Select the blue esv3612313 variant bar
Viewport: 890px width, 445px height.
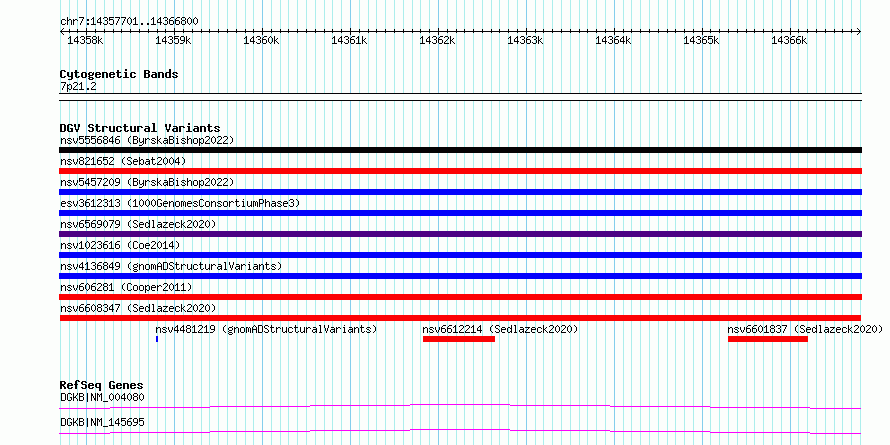tap(460, 213)
